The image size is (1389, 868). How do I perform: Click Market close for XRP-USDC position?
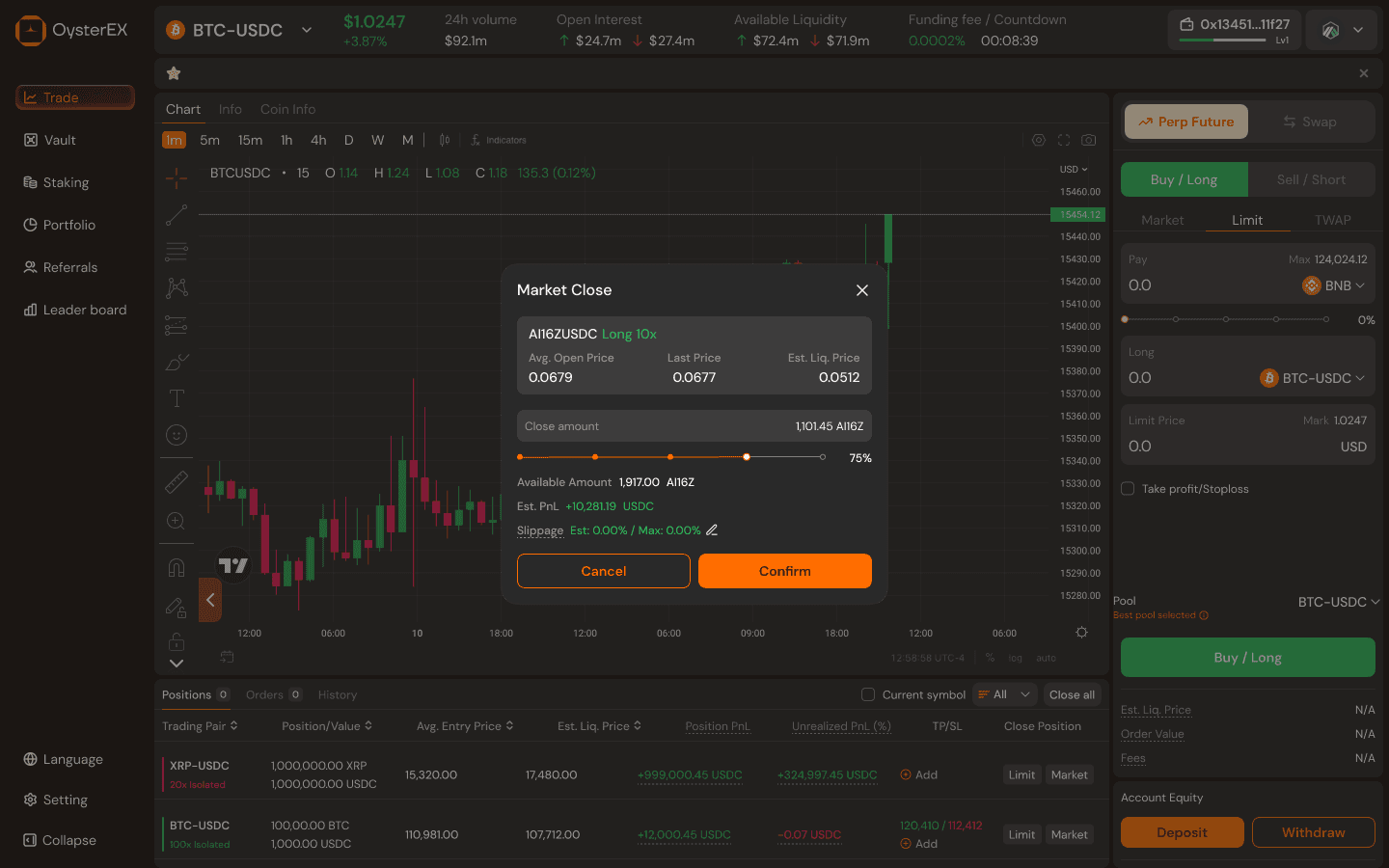1069,774
